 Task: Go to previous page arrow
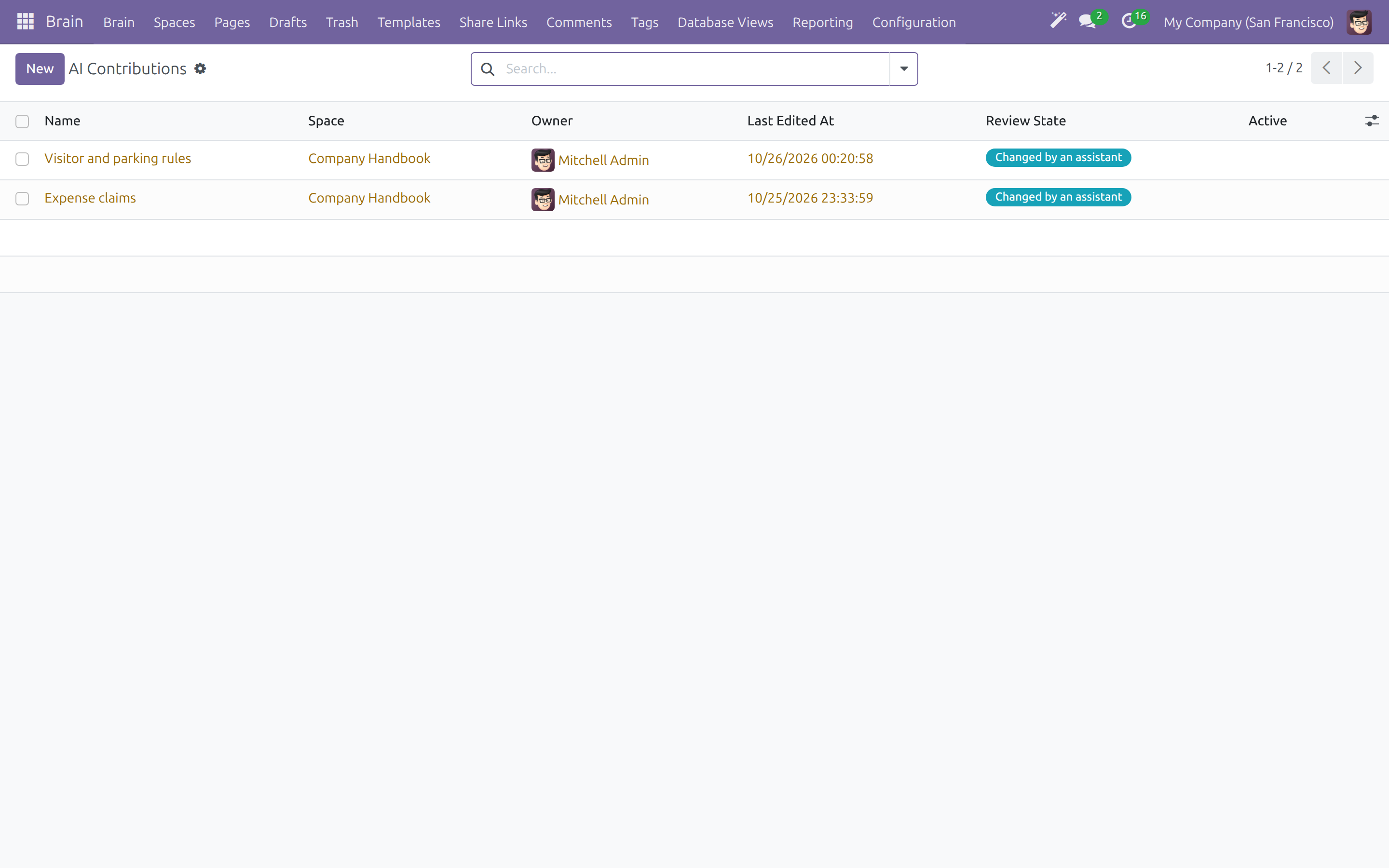point(1326,68)
